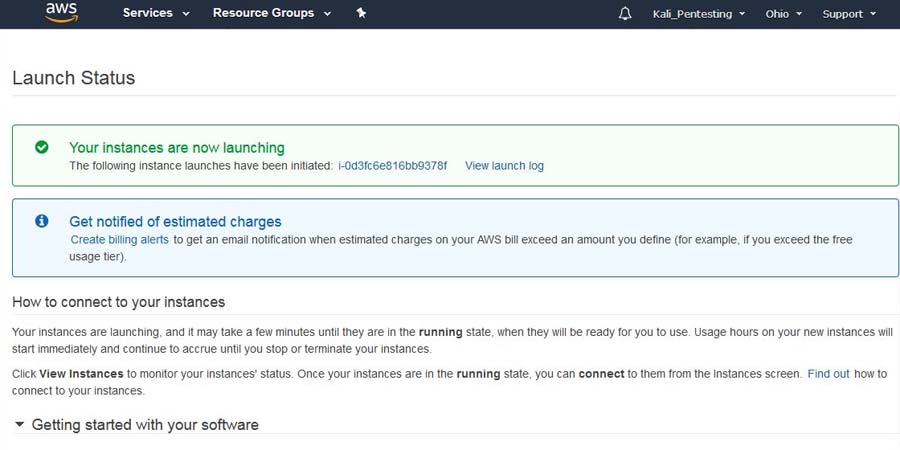The width and height of the screenshot is (900, 450).
Task: Click 'How to connect to your instances' heading
Action: click(118, 301)
